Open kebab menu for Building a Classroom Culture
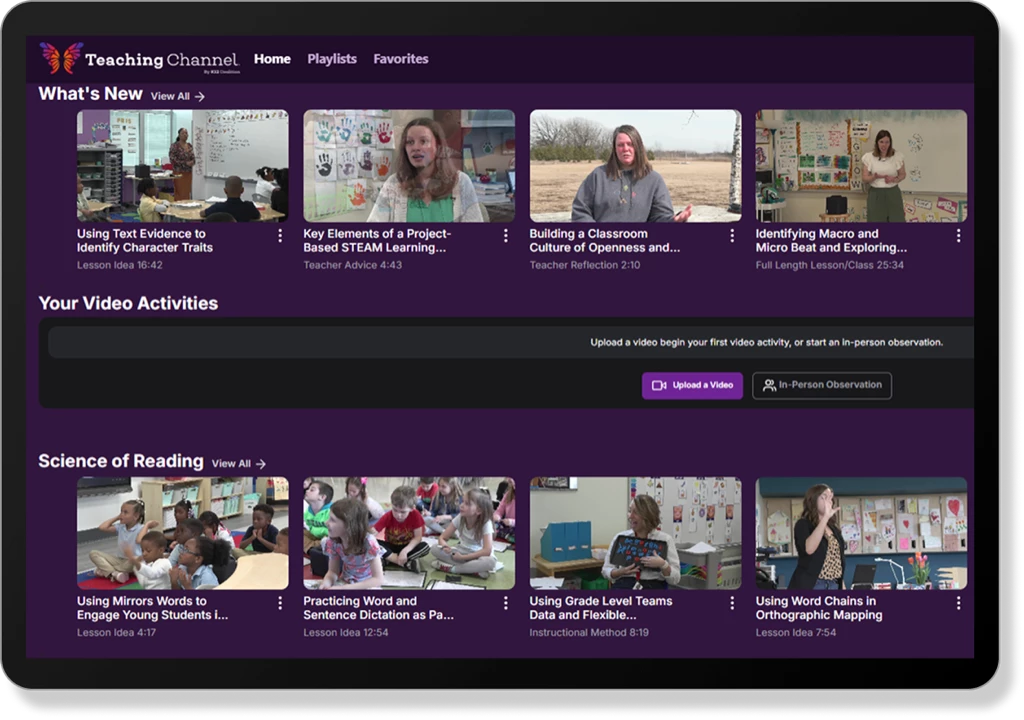The height and width of the screenshot is (720, 1024). click(x=732, y=236)
